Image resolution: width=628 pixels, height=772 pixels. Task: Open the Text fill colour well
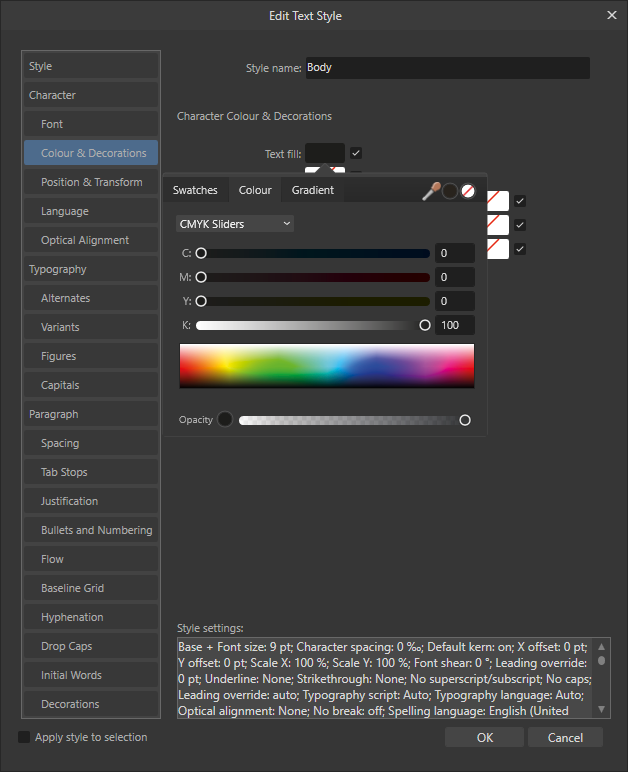click(325, 153)
